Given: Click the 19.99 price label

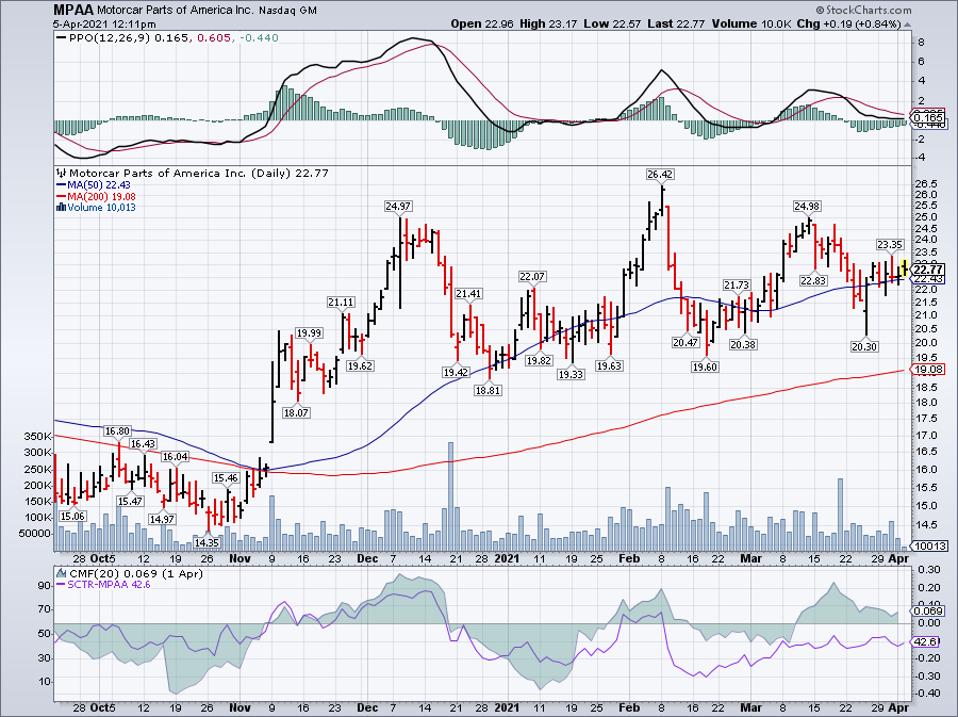Looking at the screenshot, I should tap(309, 333).
